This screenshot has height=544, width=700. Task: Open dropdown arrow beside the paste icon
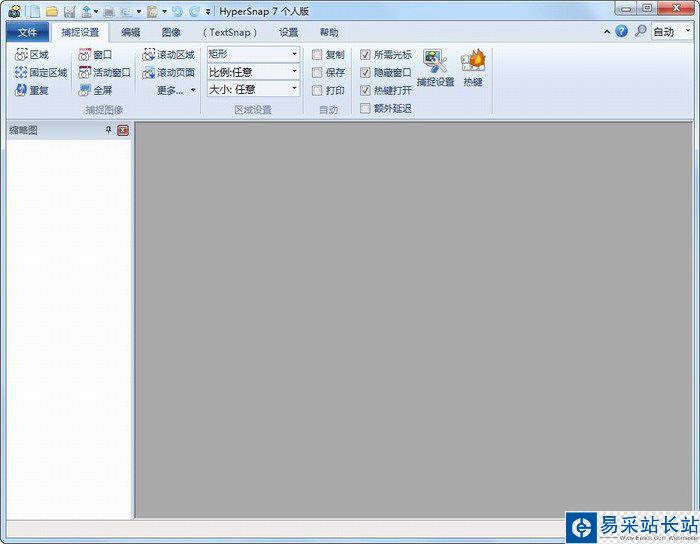[x=164, y=12]
